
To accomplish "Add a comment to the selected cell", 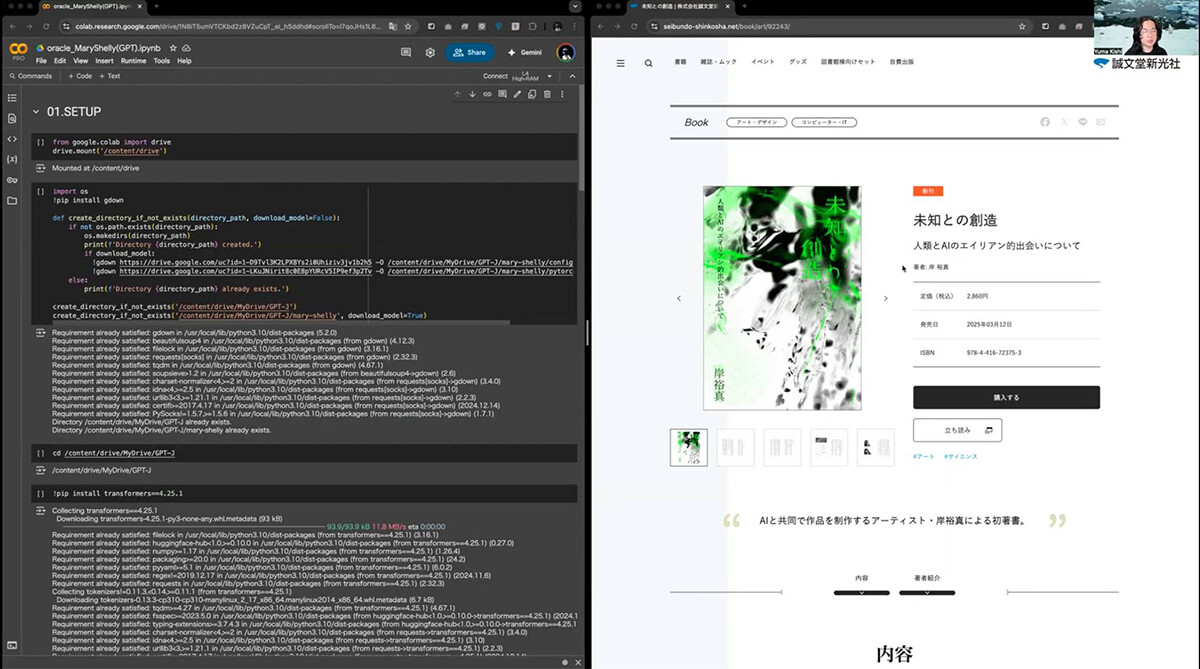I will coord(502,94).
